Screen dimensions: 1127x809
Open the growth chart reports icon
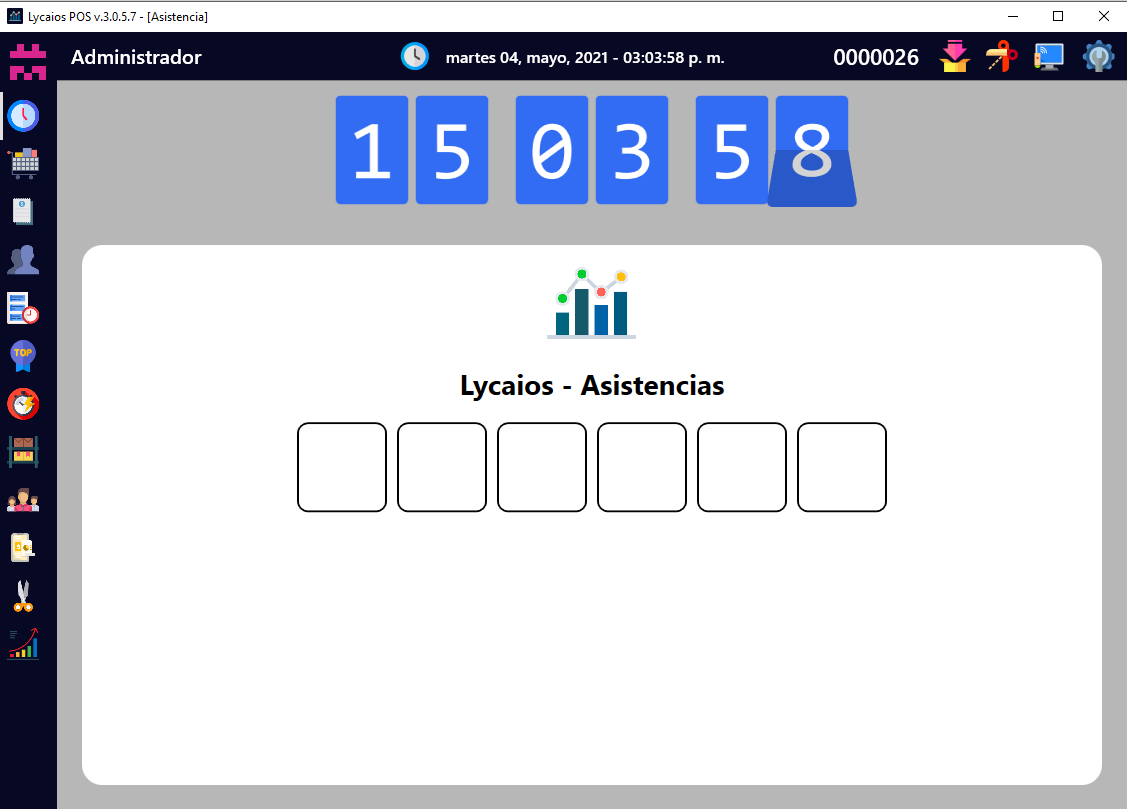pos(23,644)
